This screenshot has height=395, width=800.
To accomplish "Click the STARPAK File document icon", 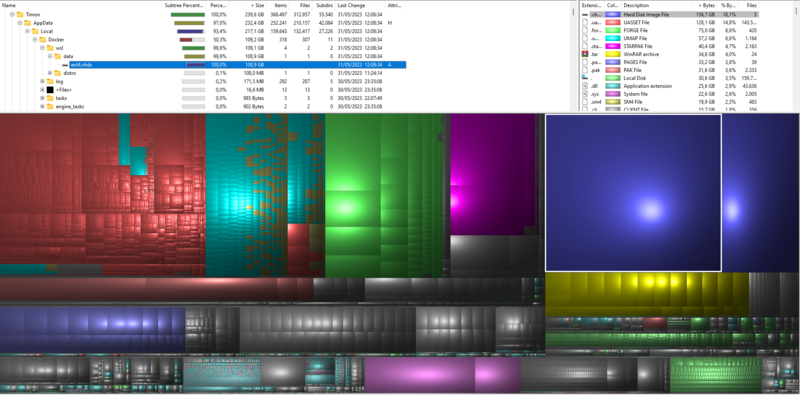I will coord(585,46).
